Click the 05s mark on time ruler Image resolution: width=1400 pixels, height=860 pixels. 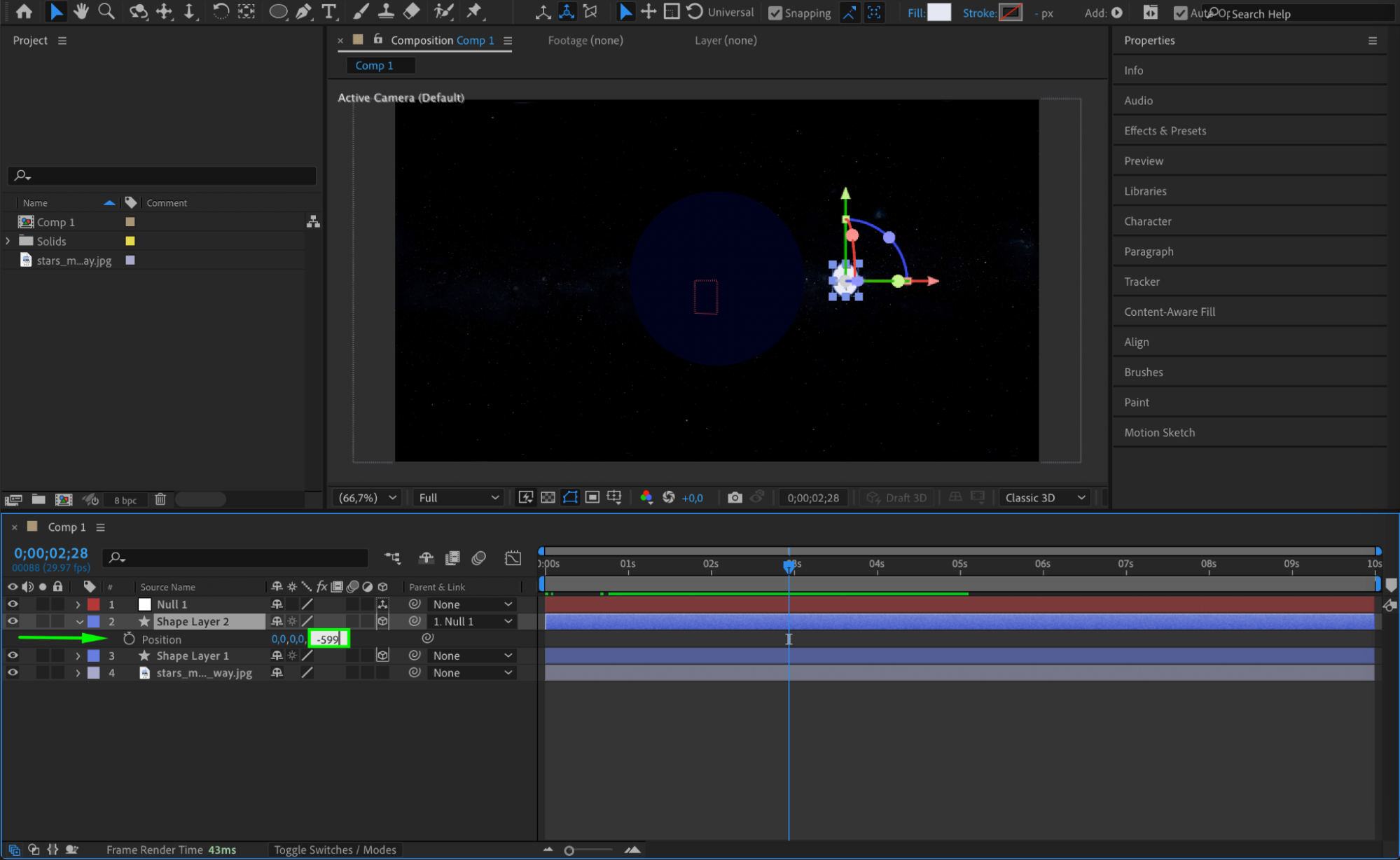coord(959,564)
